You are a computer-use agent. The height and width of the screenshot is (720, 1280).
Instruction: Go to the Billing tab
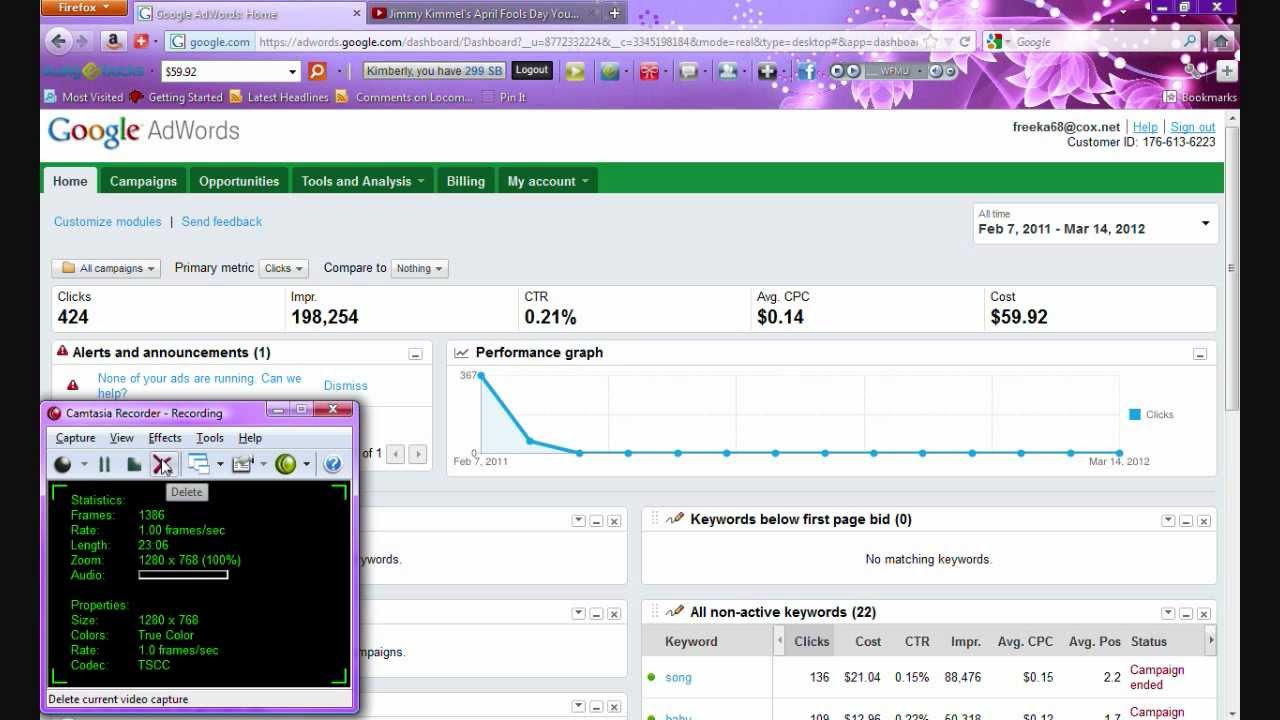coord(465,181)
